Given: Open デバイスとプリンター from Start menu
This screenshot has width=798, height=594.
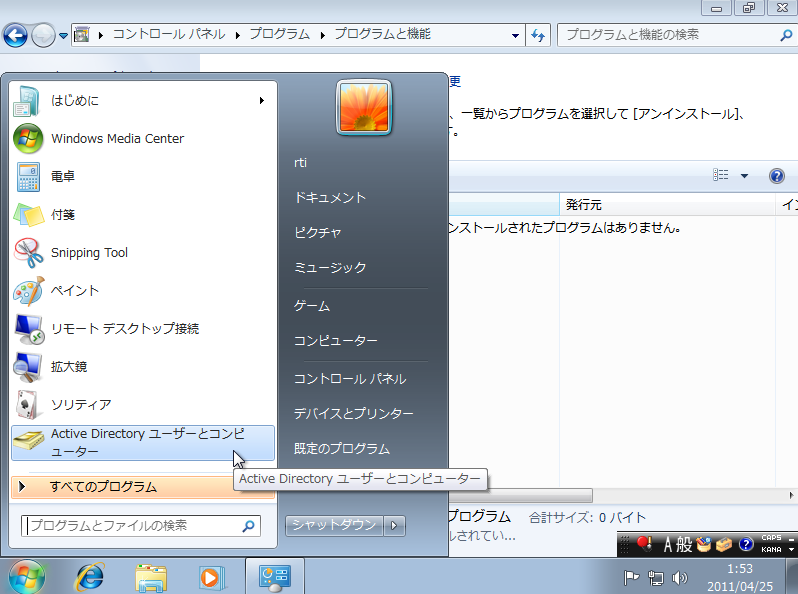Looking at the screenshot, I should [x=354, y=414].
